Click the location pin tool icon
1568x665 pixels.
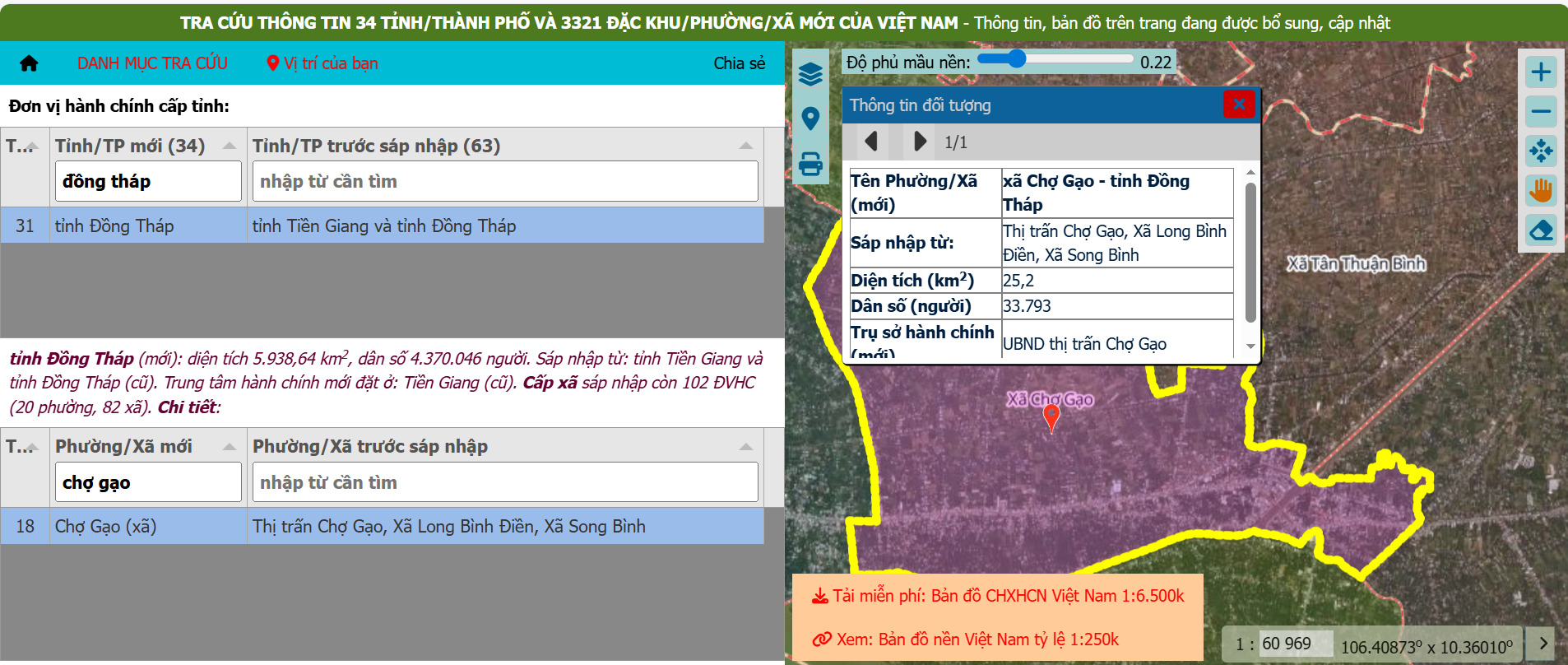tap(810, 119)
